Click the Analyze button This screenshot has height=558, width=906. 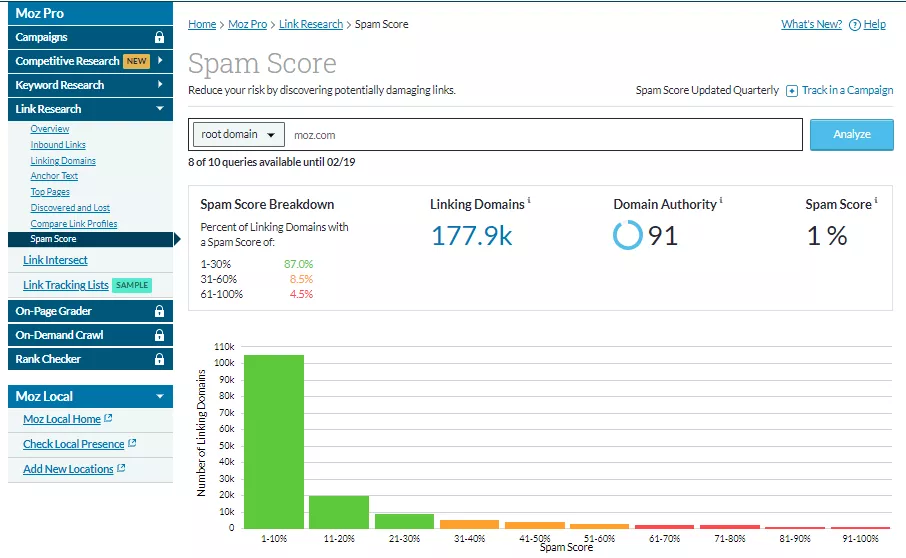tap(852, 135)
